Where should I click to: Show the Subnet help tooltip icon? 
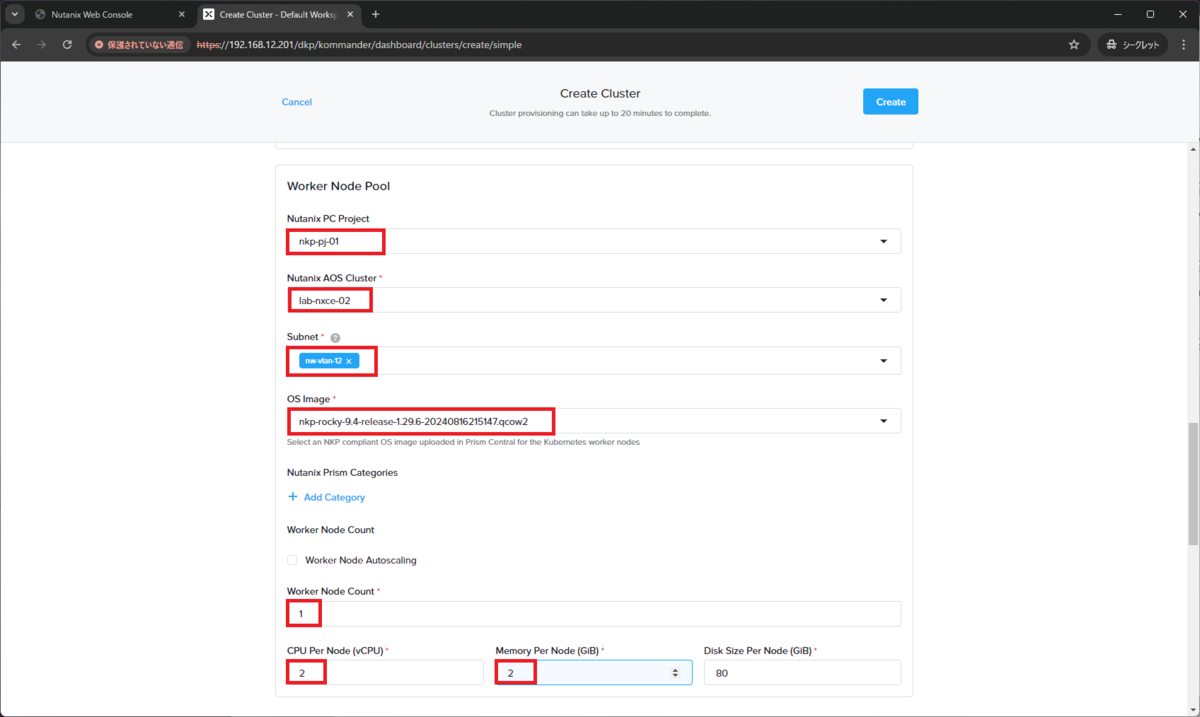pyautogui.click(x=335, y=338)
